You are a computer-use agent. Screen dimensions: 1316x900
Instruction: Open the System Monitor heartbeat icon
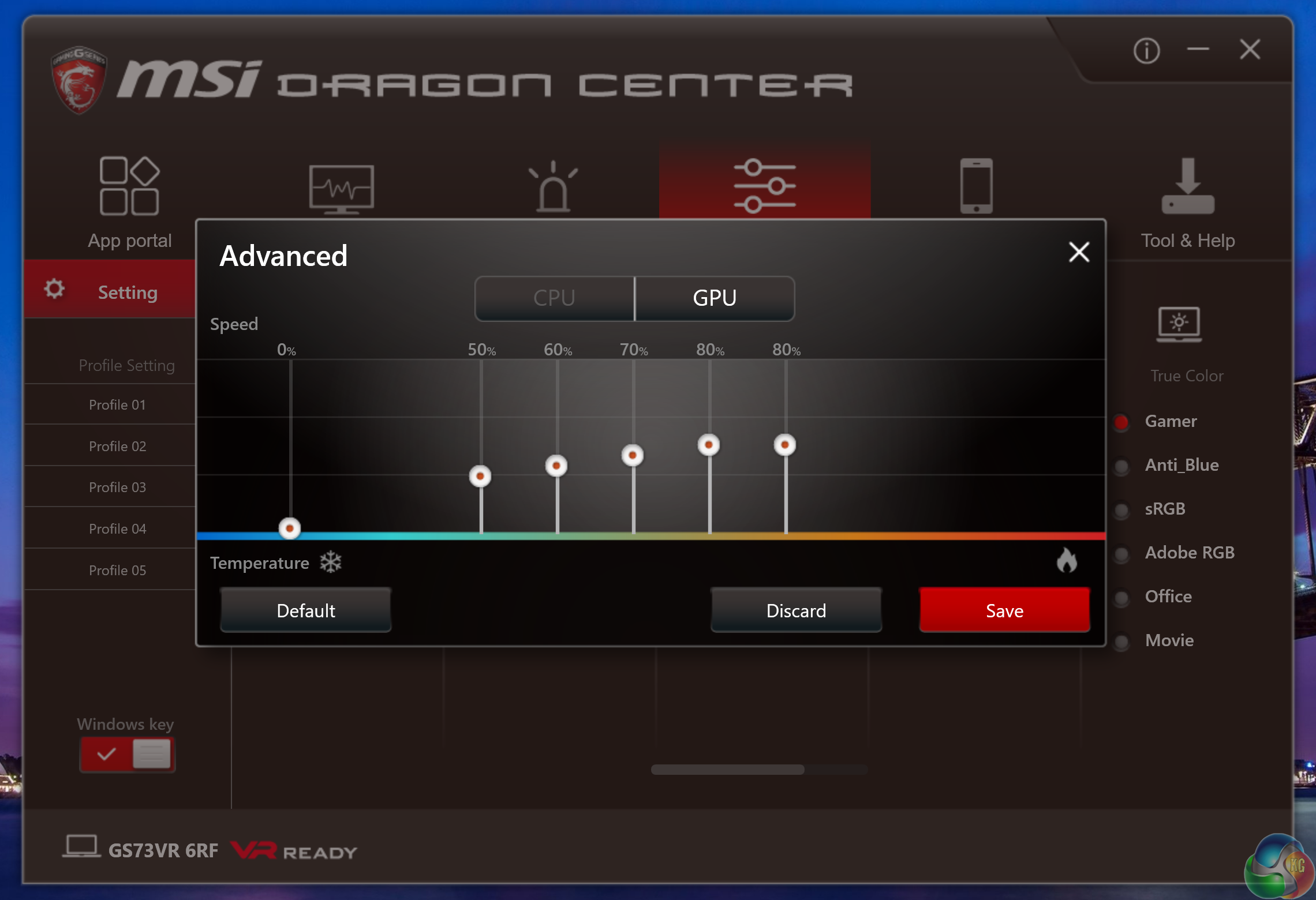(341, 187)
